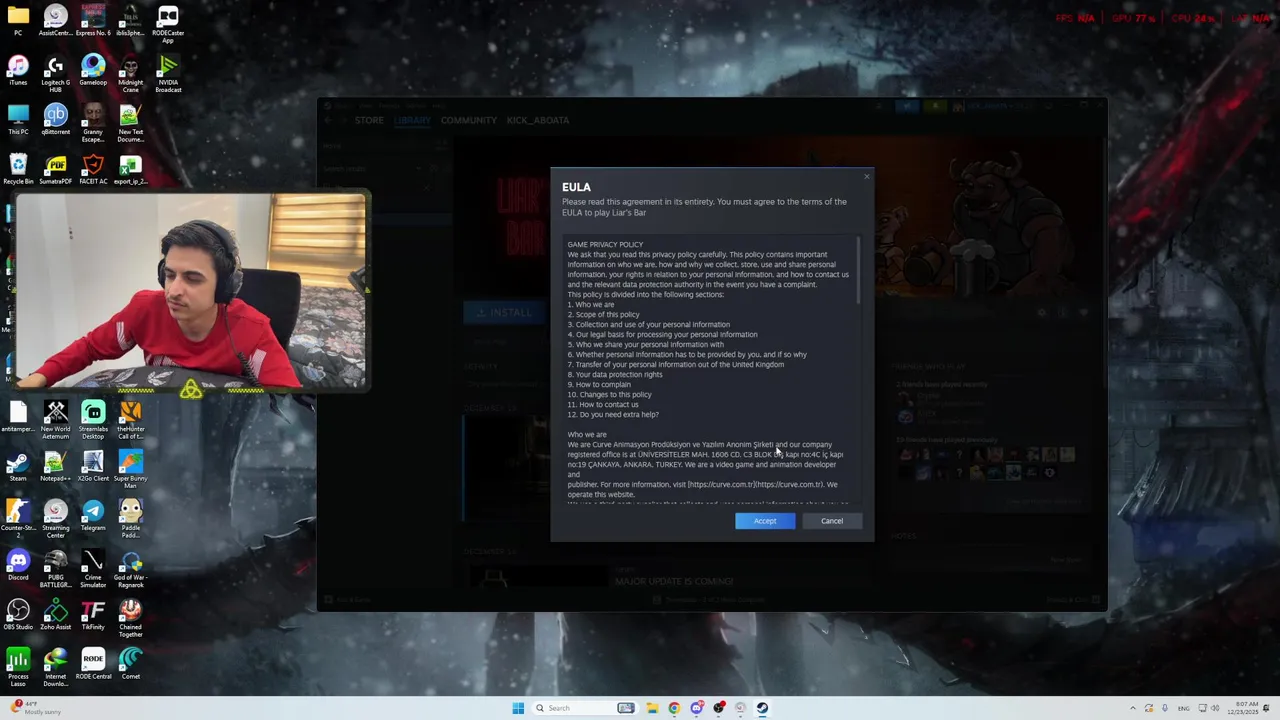1280x720 pixels.
Task: Launch iTunes from desktop
Action: pyautogui.click(x=18, y=71)
